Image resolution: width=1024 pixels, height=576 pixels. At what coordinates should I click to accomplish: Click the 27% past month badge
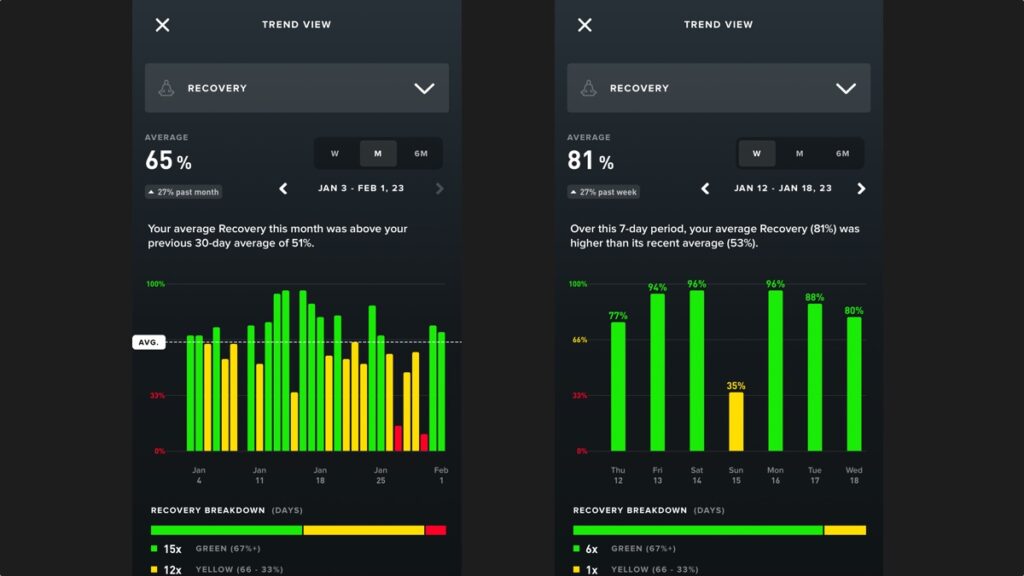point(182,191)
